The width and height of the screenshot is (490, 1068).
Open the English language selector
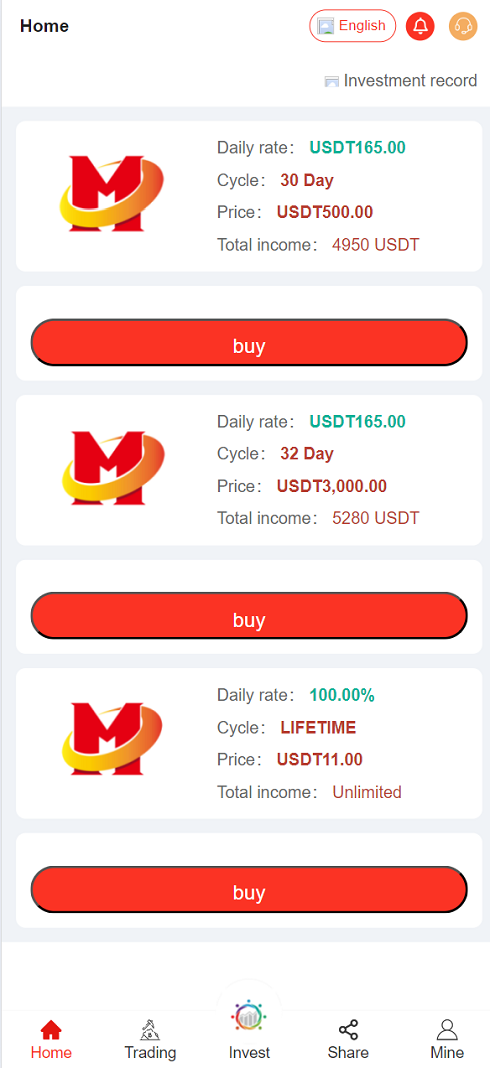[352, 26]
